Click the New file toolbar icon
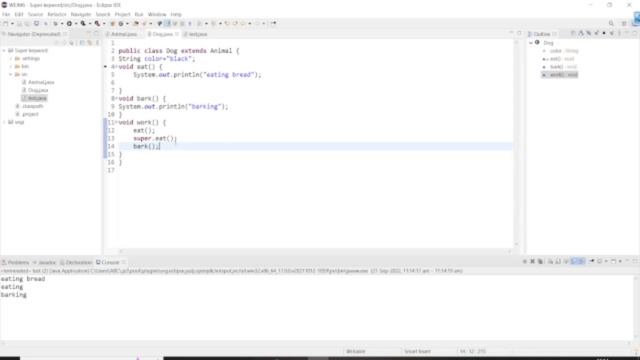 (5, 24)
